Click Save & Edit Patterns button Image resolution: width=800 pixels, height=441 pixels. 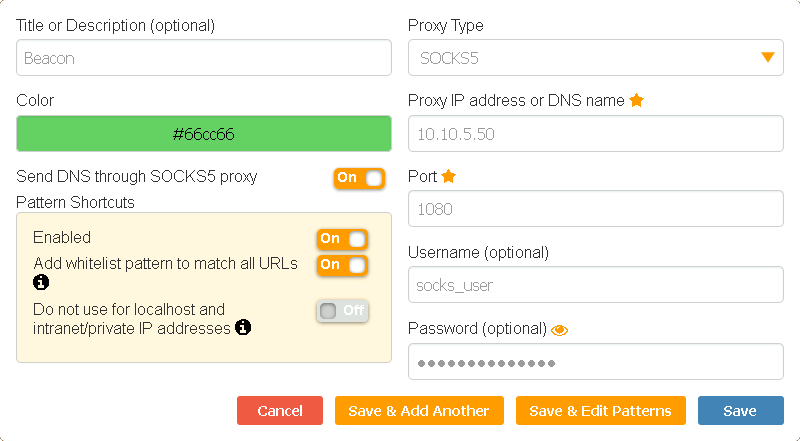click(x=600, y=411)
